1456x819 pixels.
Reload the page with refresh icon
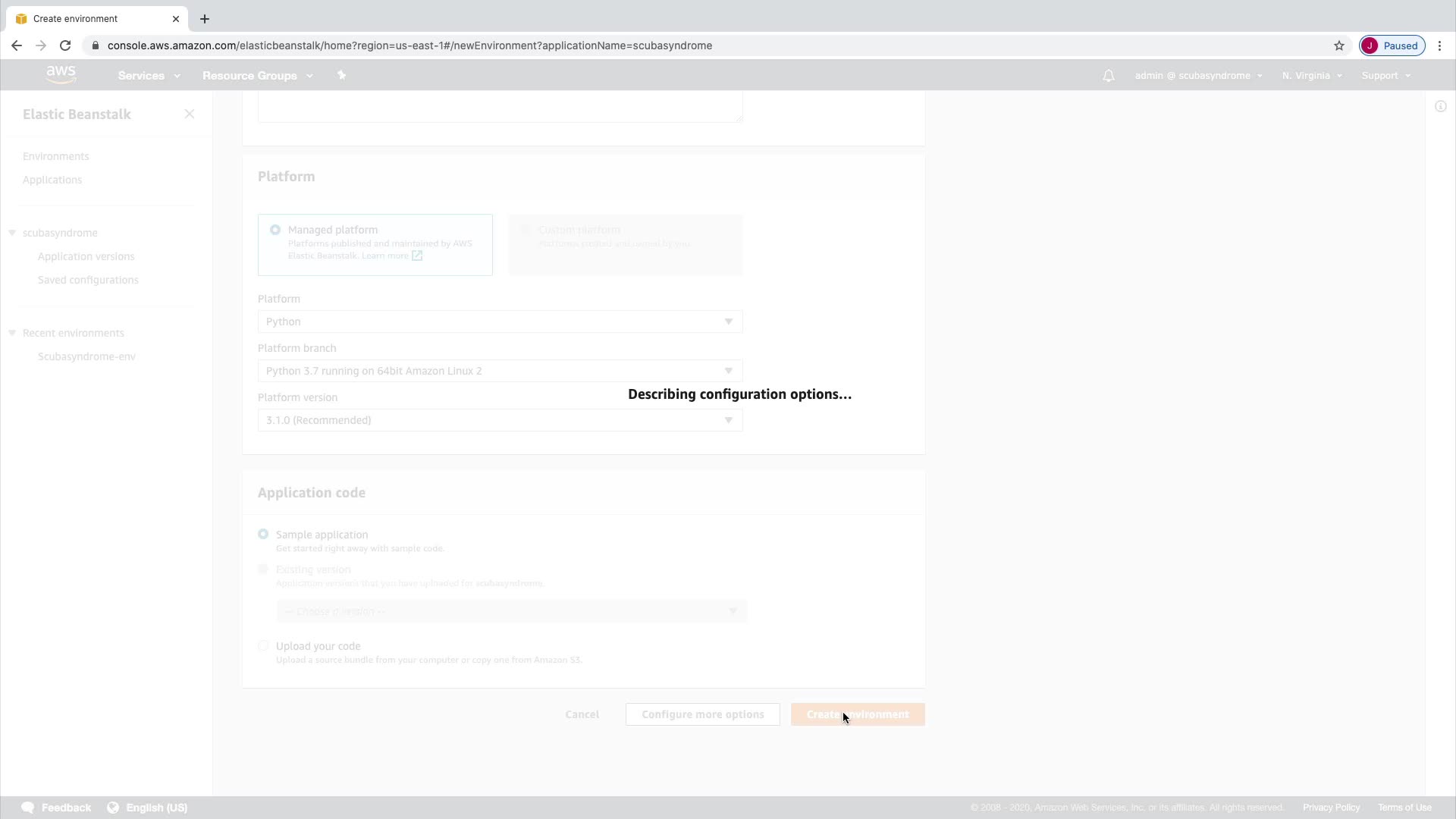point(65,45)
